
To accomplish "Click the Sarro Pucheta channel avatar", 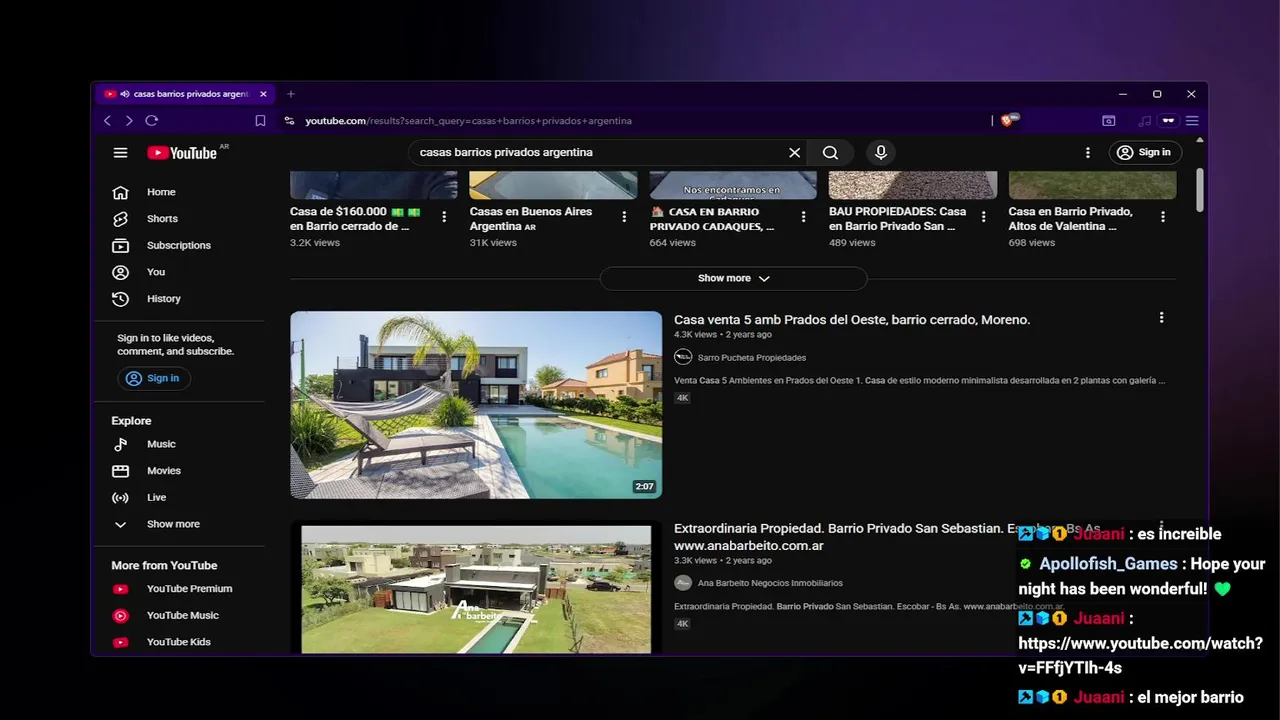I will click(x=683, y=357).
